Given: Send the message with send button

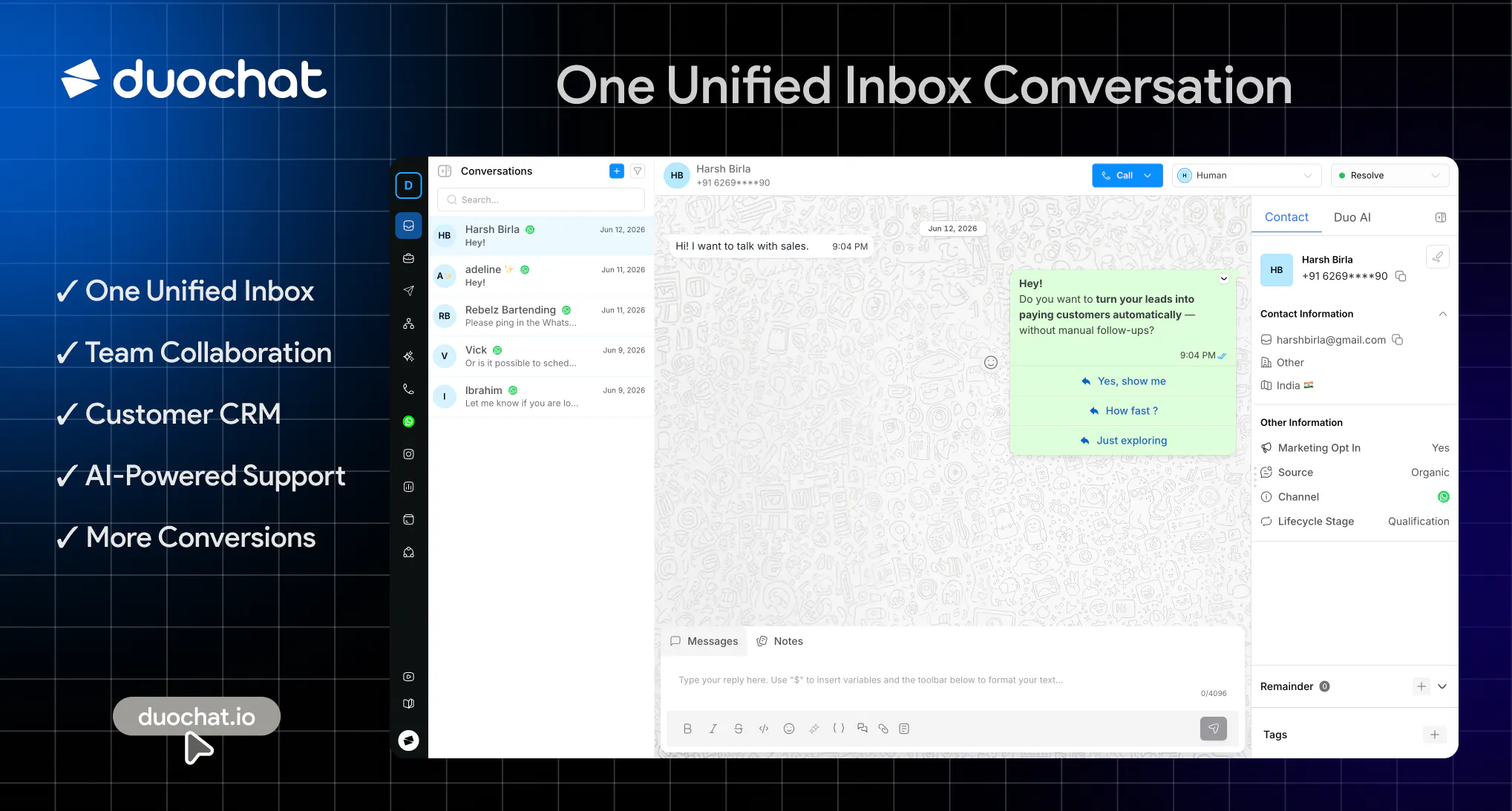Looking at the screenshot, I should pos(1214,729).
